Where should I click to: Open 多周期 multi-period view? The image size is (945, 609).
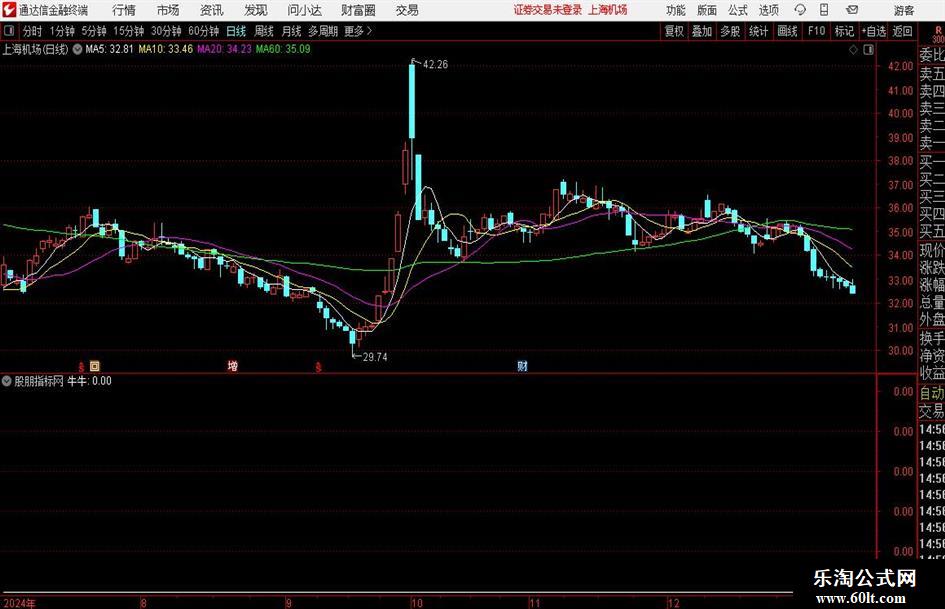[323, 31]
